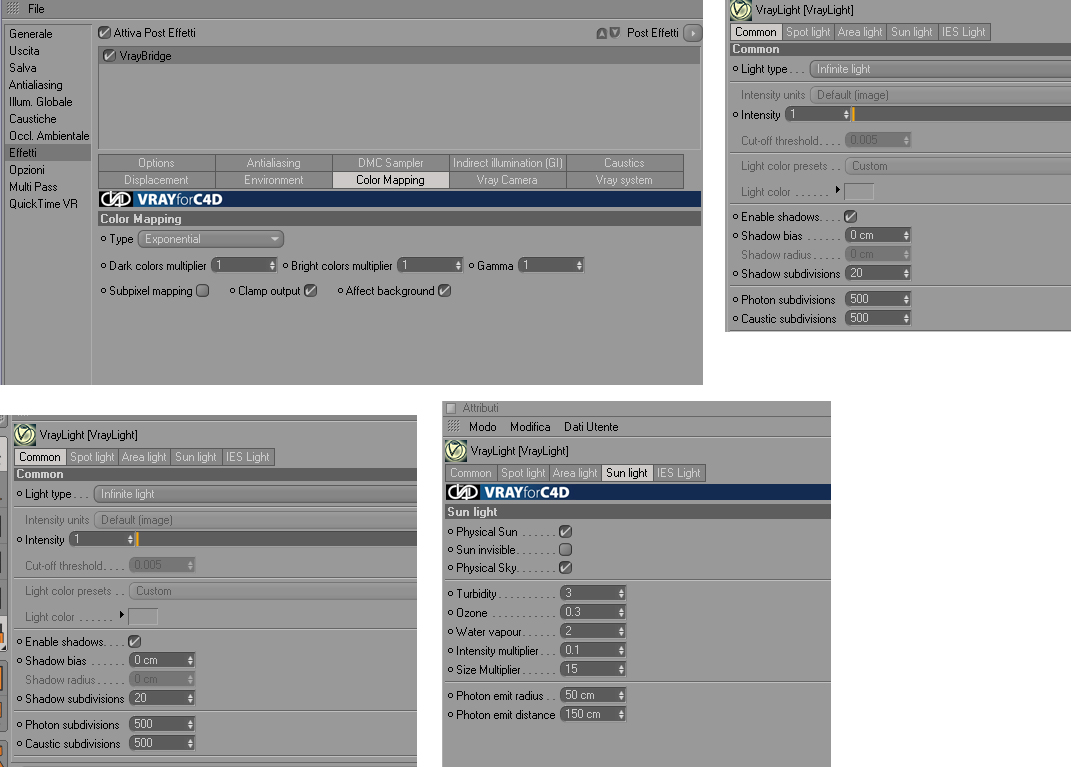Viewport: 1071px width, 767px height.
Task: Open the Modifica menu
Action: point(530,427)
